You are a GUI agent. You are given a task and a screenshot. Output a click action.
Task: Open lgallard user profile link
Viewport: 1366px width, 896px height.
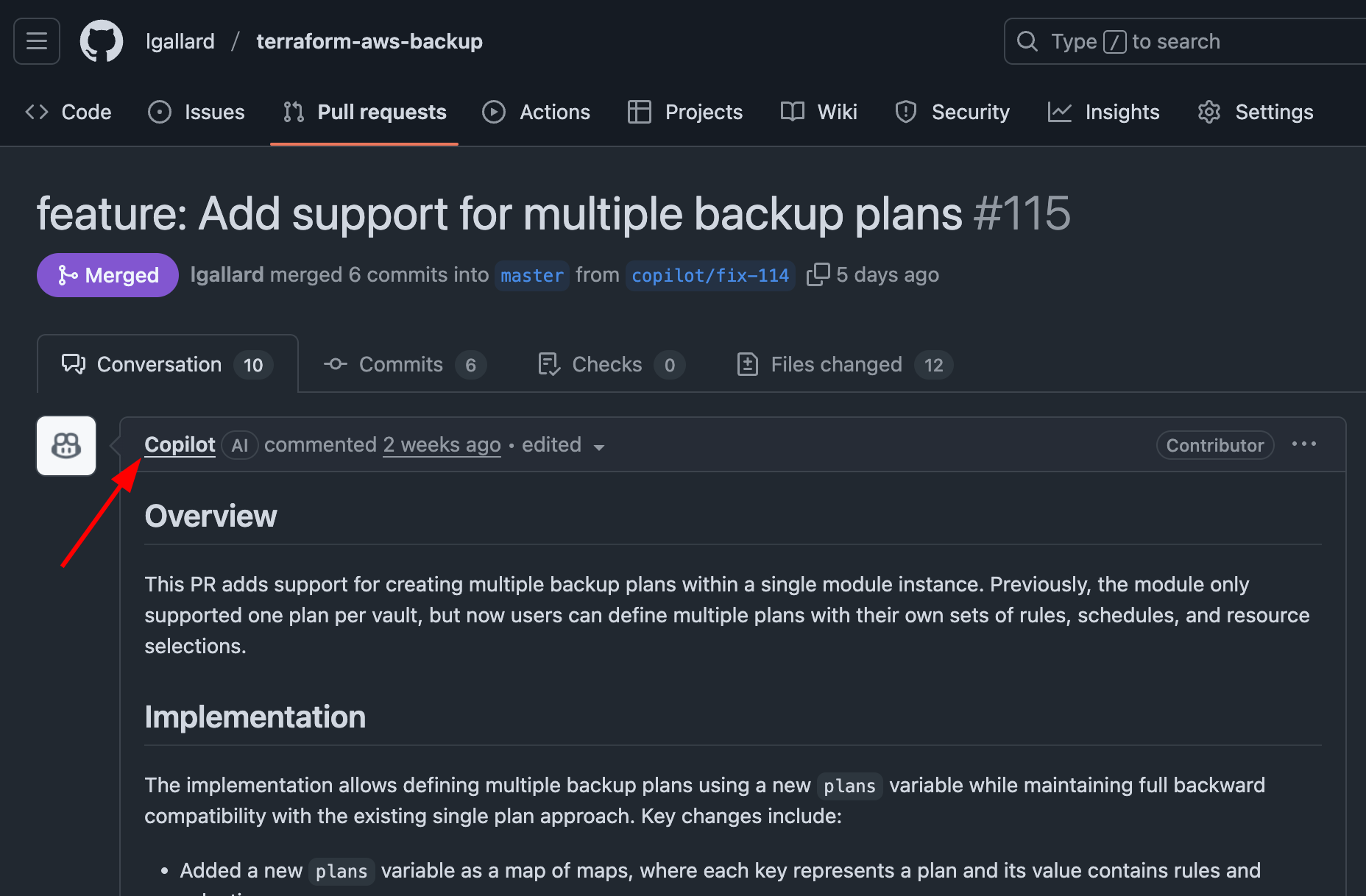pos(180,41)
